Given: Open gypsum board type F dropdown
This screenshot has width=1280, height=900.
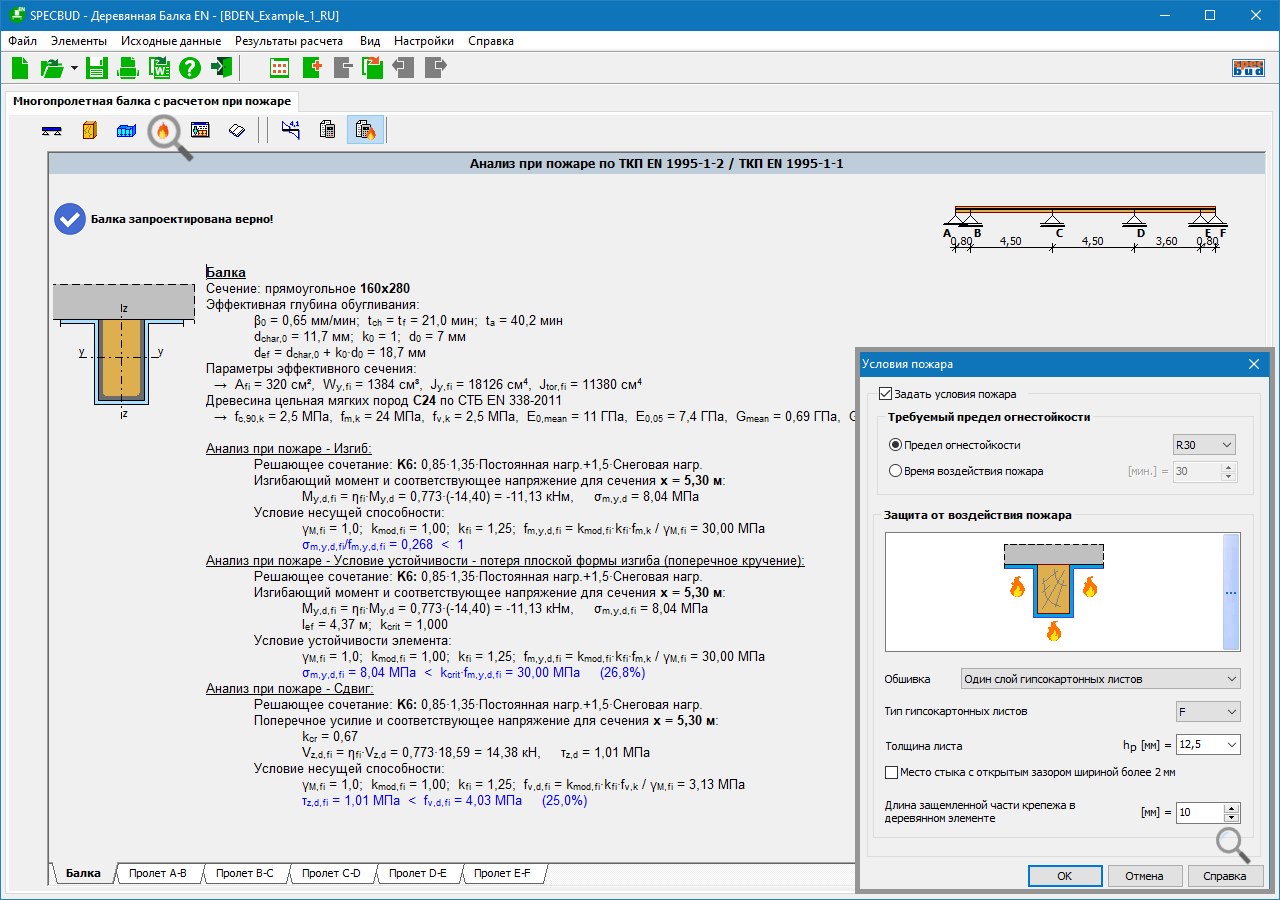Looking at the screenshot, I should (1208, 712).
